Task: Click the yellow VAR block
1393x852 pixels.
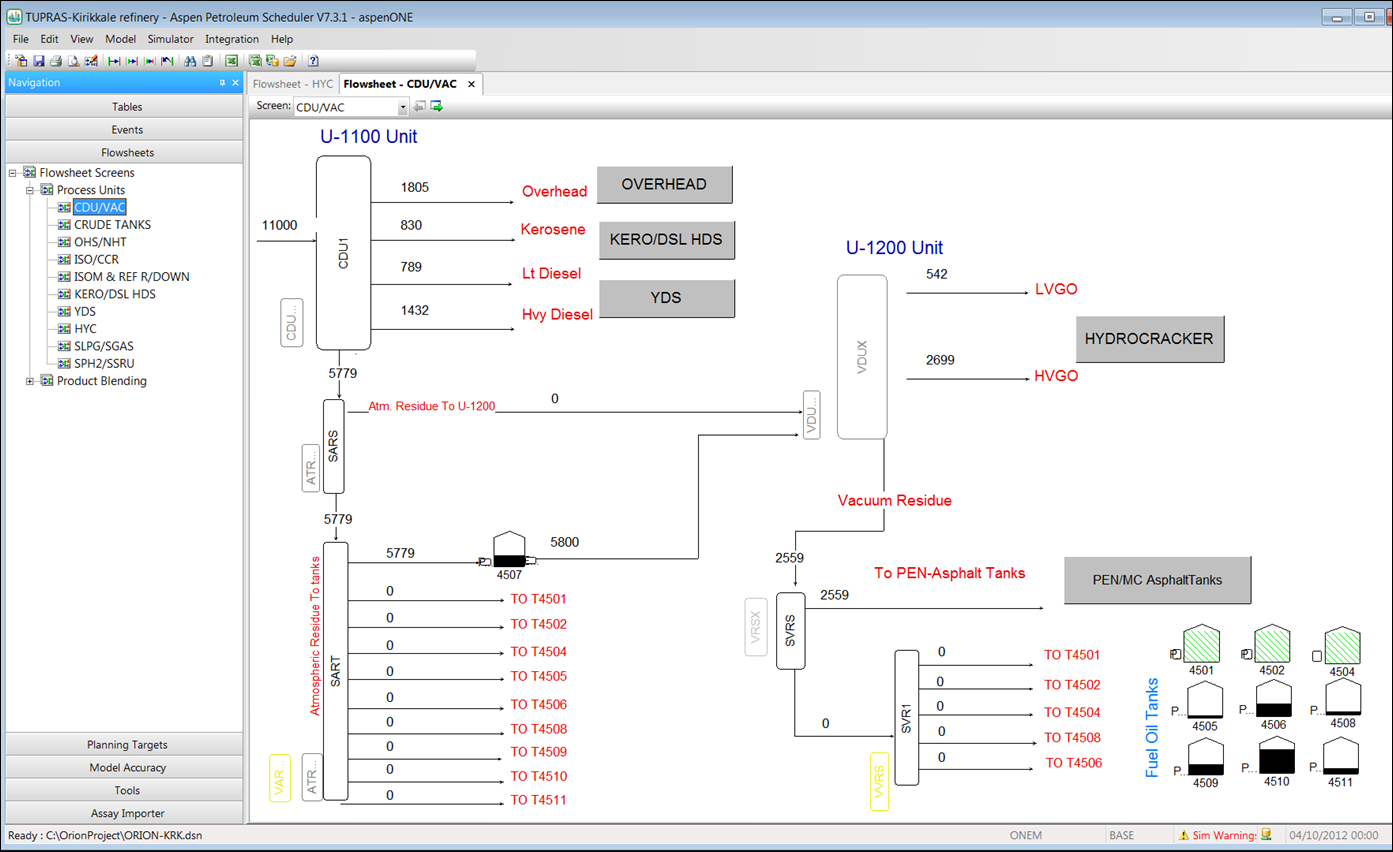Action: click(281, 776)
